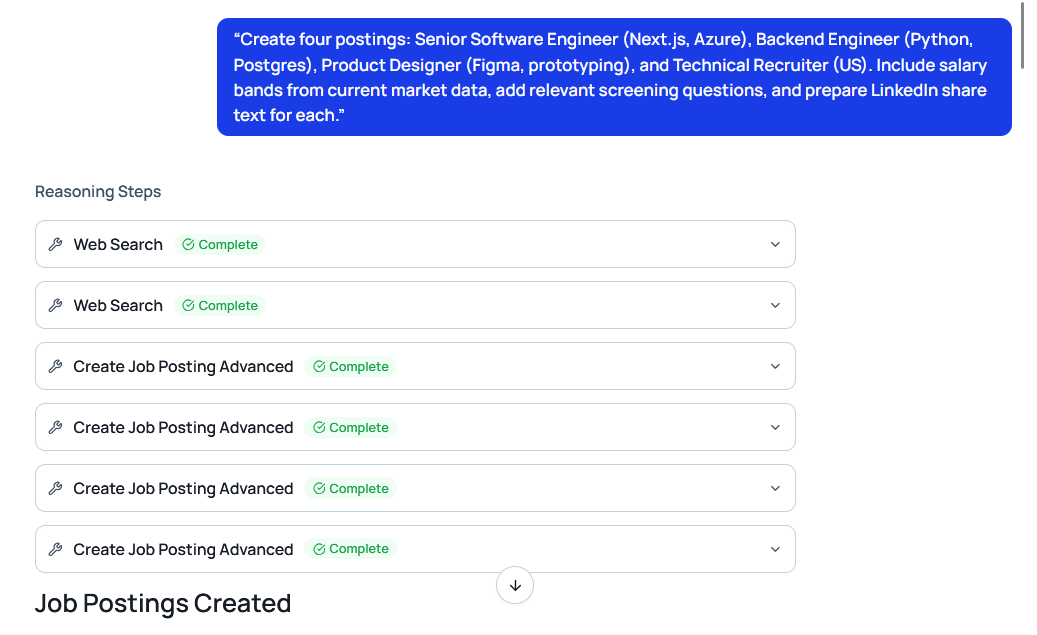Click the wrench icon on the second Create Job Posting Advanced step
This screenshot has width=1037, height=635.
[x=56, y=428]
